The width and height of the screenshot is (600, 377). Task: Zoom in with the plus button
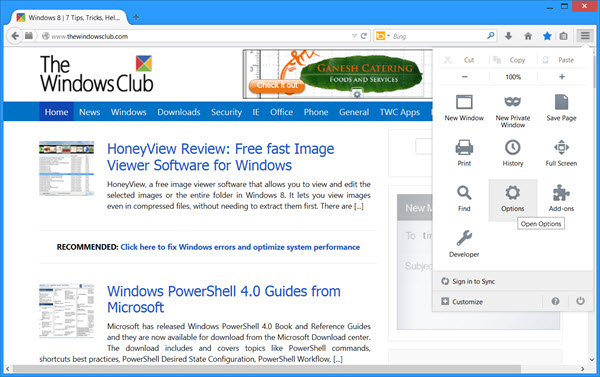[x=562, y=77]
